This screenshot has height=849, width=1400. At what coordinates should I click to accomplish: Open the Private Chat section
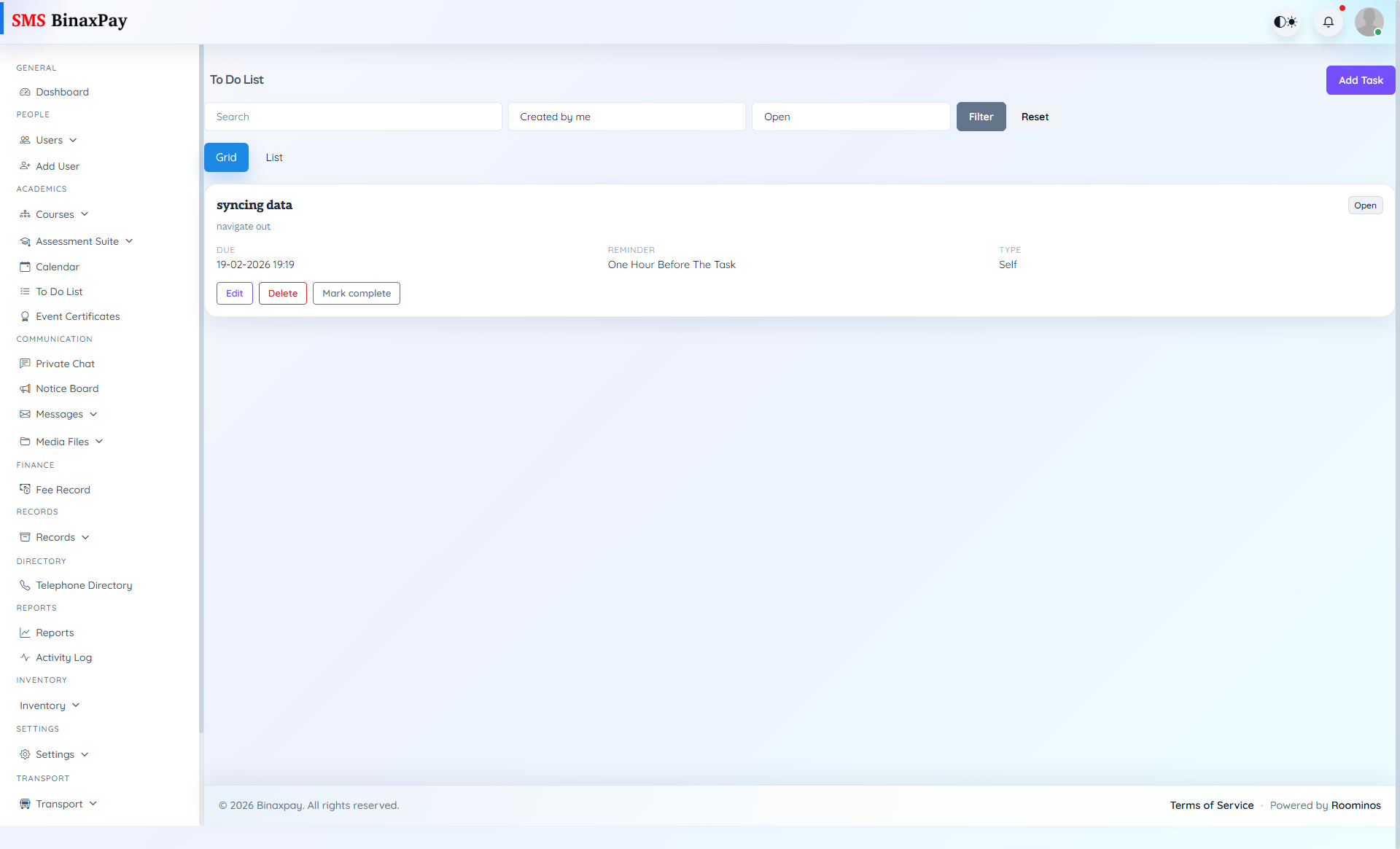click(x=65, y=363)
